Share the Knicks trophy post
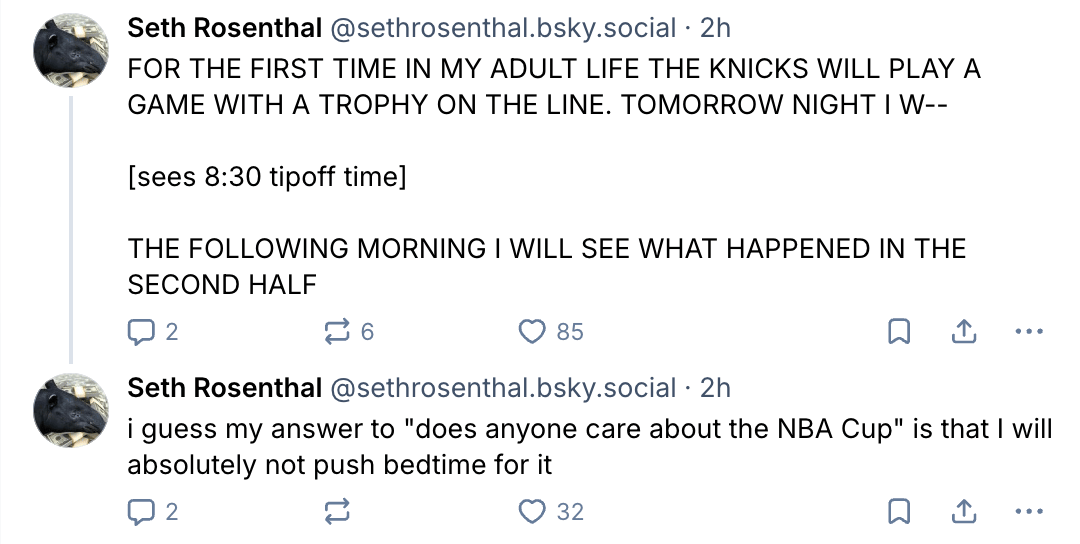The width and height of the screenshot is (1080, 544). point(964,332)
